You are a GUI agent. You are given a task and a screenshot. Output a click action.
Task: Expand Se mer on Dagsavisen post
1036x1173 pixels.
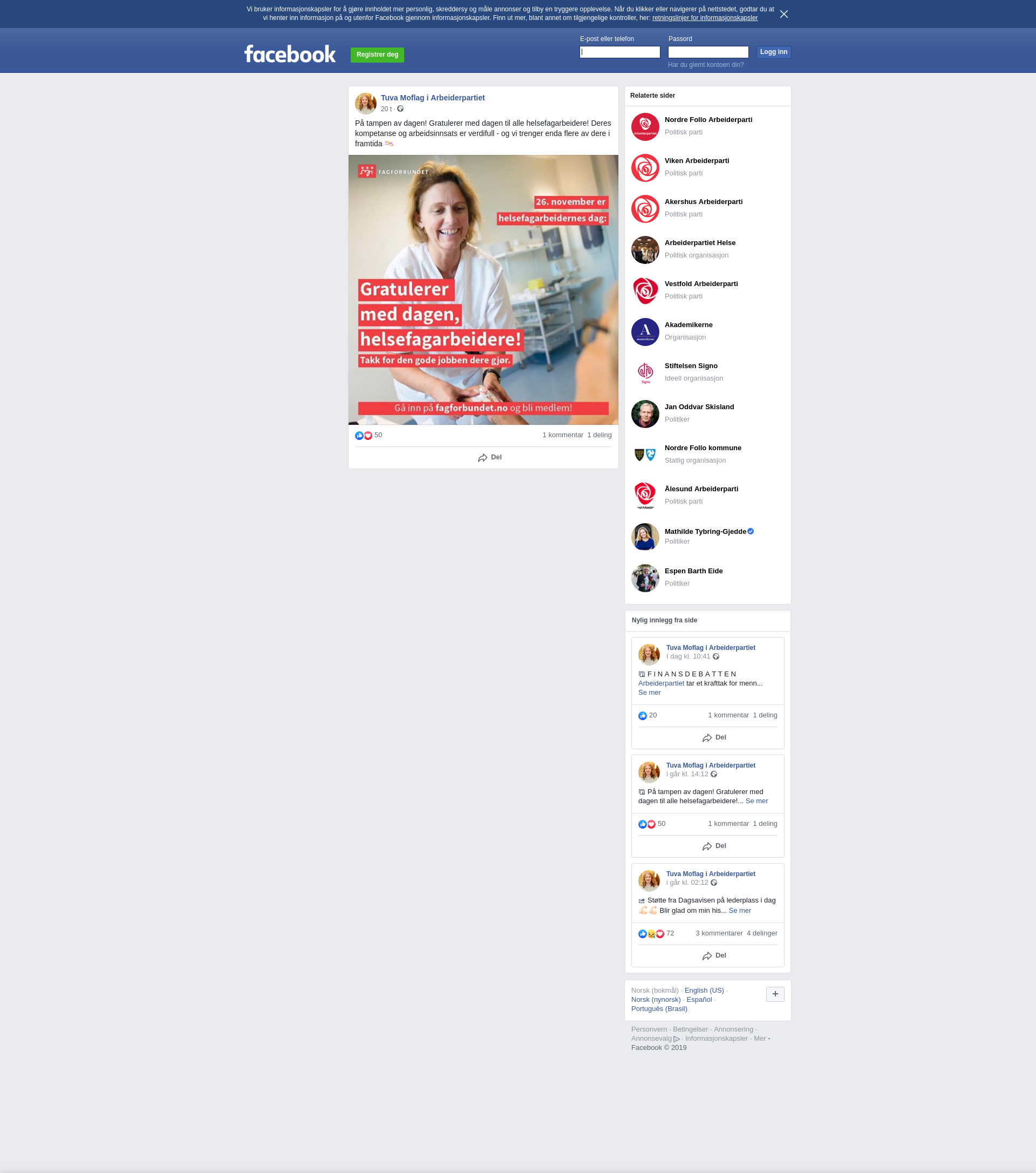click(739, 910)
